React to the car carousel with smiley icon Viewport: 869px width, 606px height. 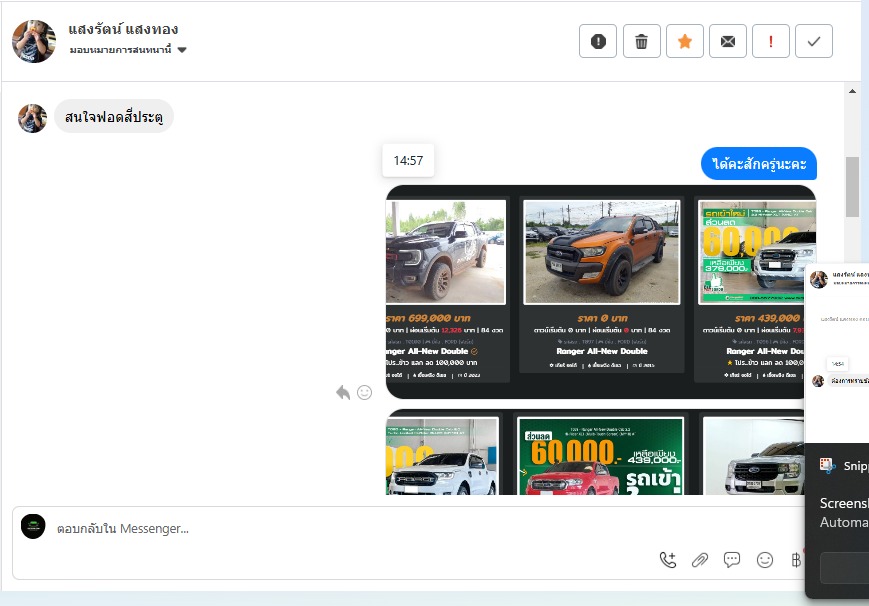click(364, 393)
